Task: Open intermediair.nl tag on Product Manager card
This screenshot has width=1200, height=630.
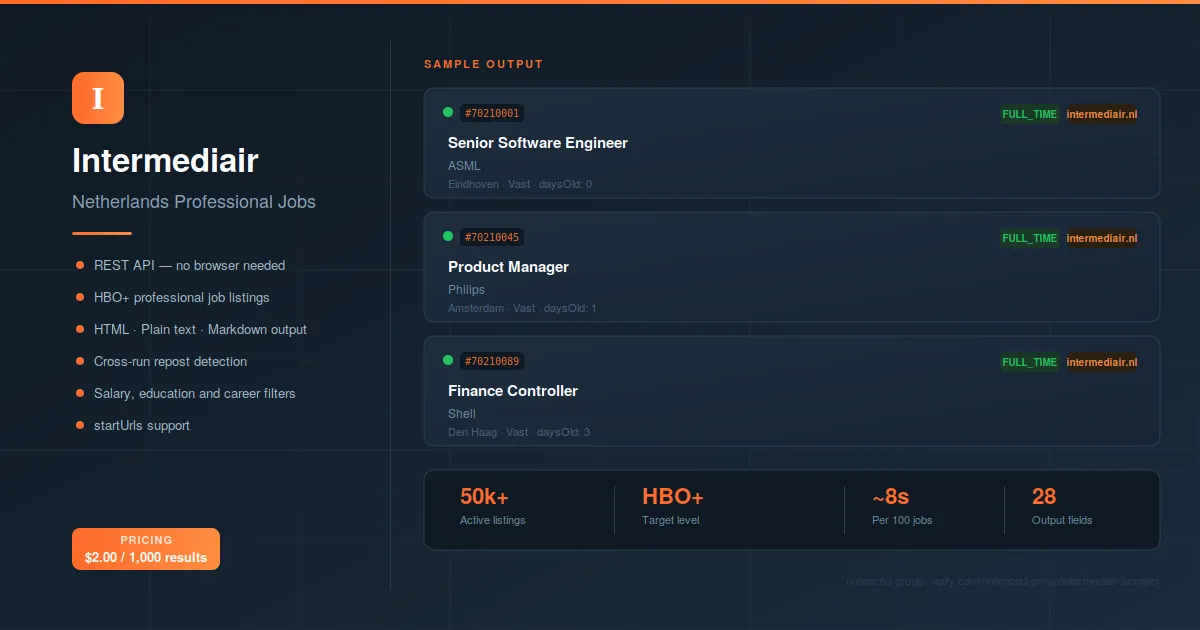Action: (x=1101, y=238)
